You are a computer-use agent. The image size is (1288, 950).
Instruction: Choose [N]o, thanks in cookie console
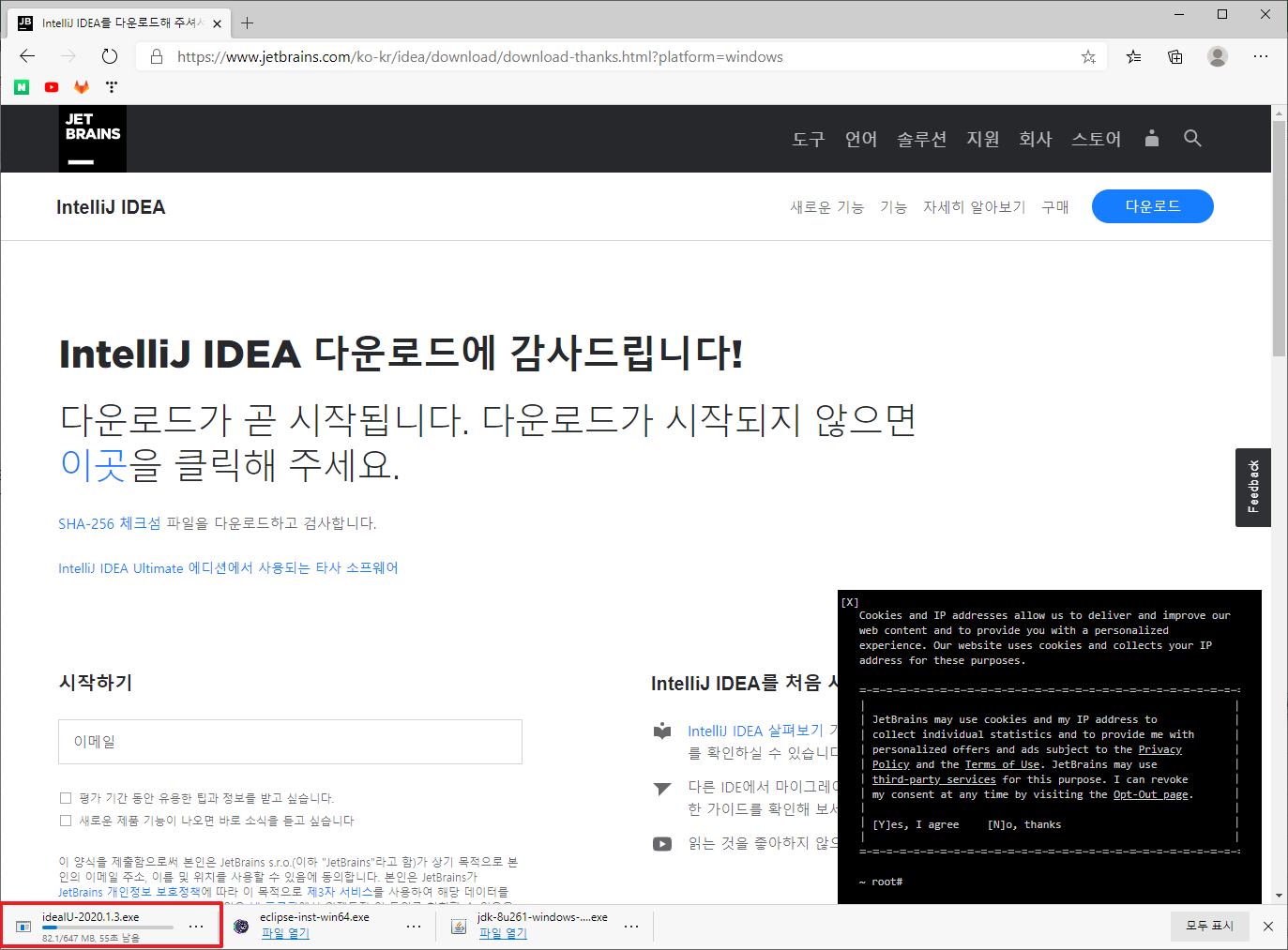pos(1024,825)
